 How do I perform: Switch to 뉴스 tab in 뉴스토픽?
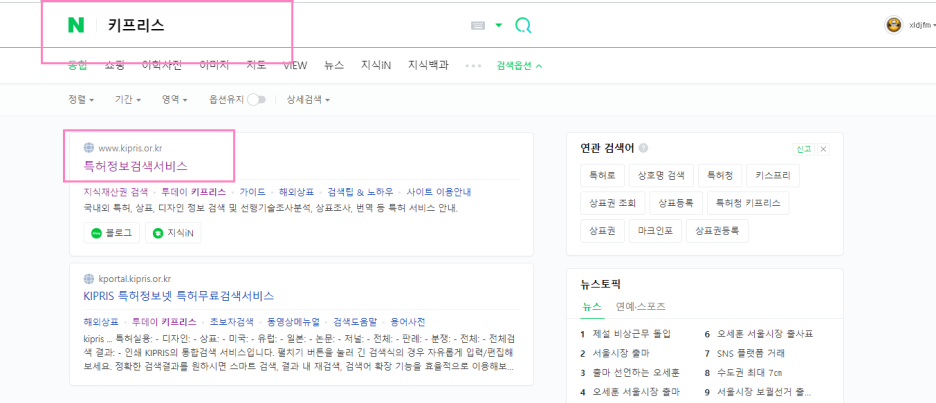click(x=591, y=306)
